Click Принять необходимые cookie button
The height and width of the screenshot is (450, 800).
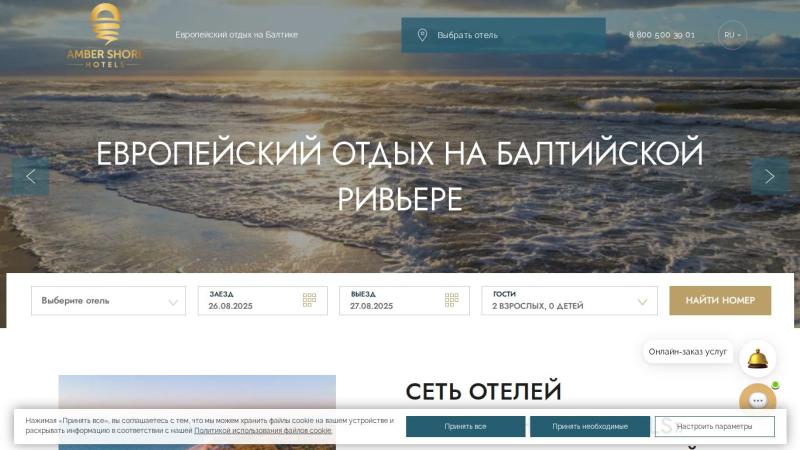pos(590,427)
